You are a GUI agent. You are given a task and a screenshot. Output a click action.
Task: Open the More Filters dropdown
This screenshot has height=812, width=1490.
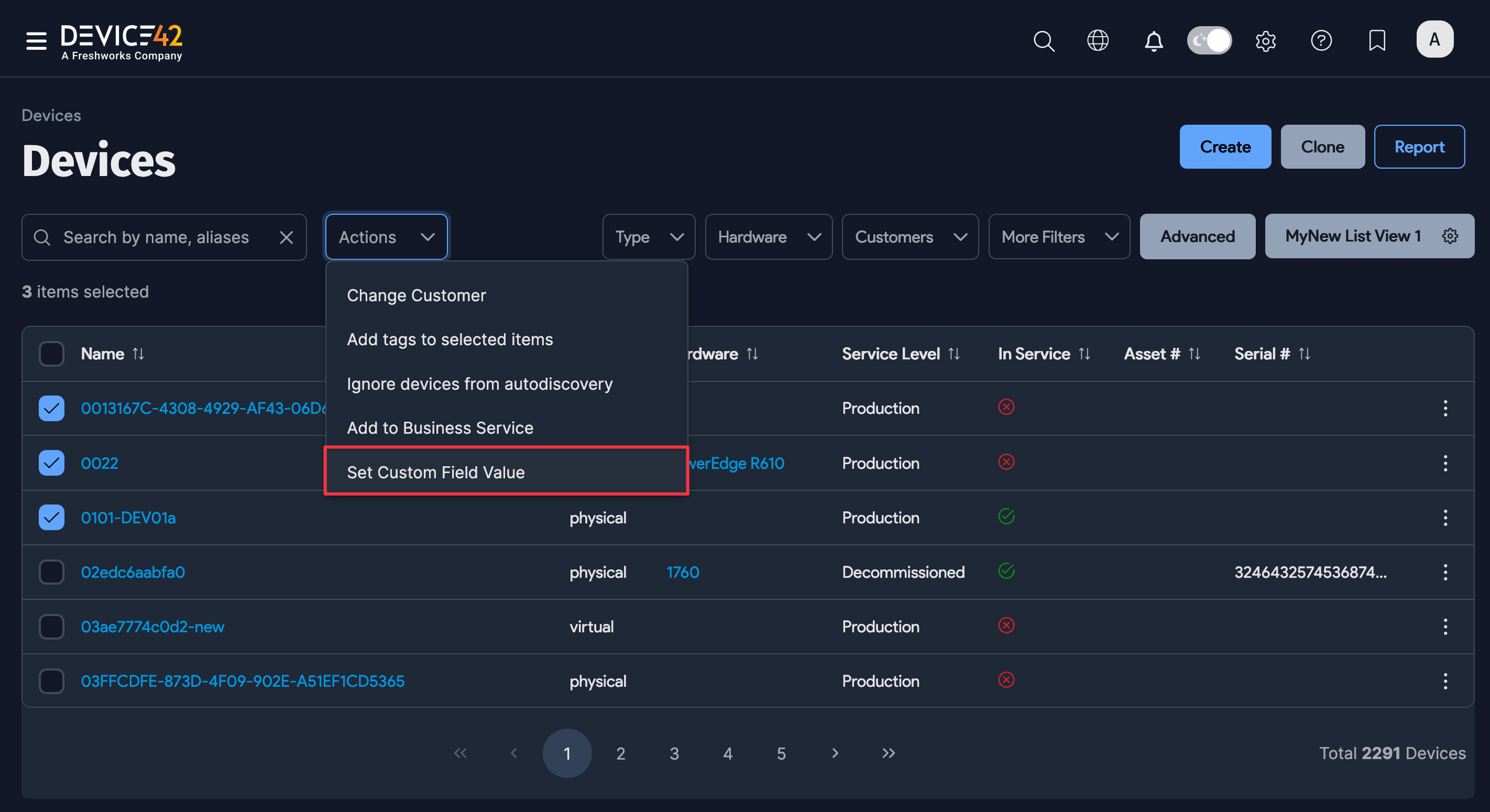coord(1059,237)
